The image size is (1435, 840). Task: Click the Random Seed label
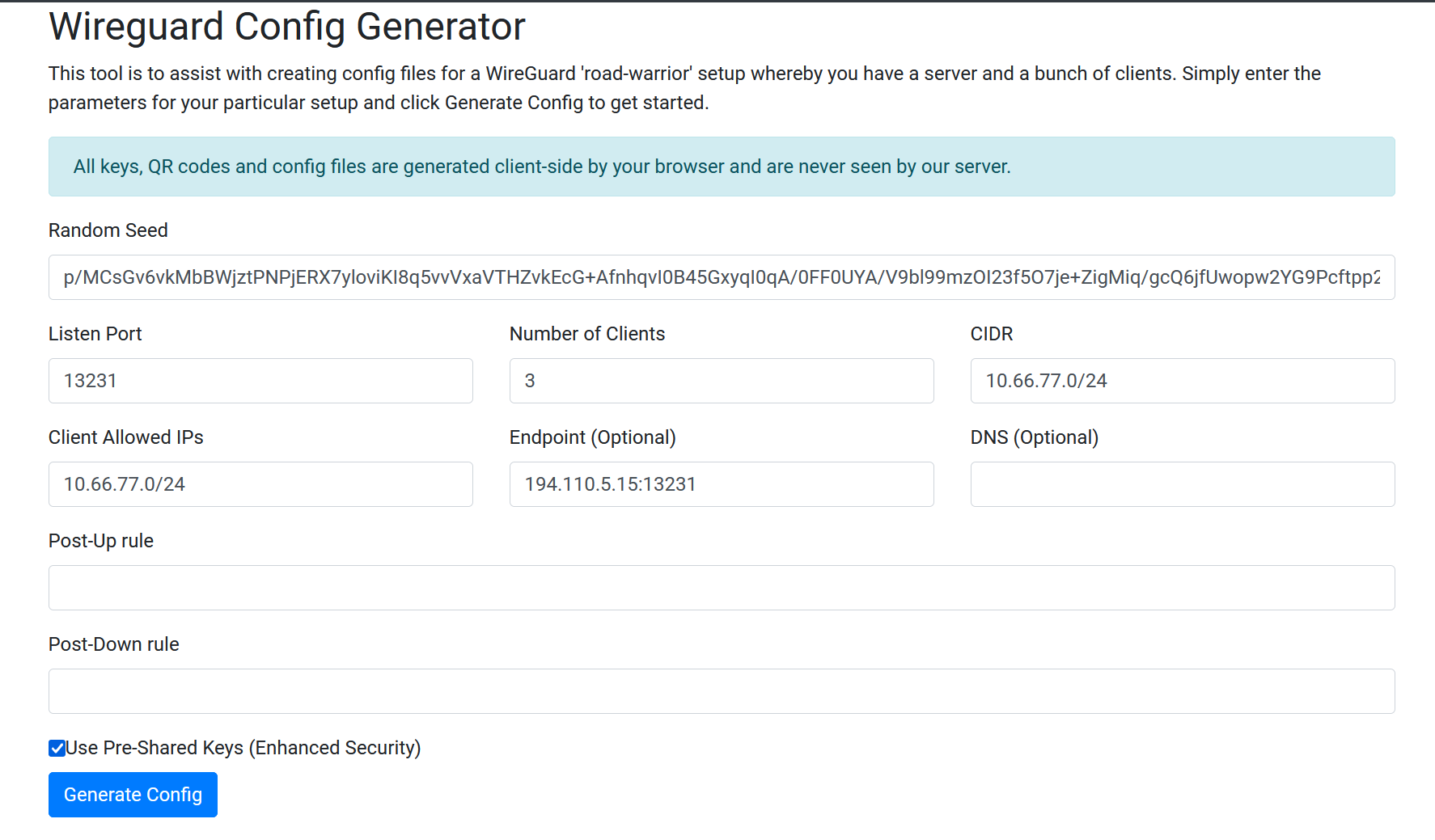108,230
